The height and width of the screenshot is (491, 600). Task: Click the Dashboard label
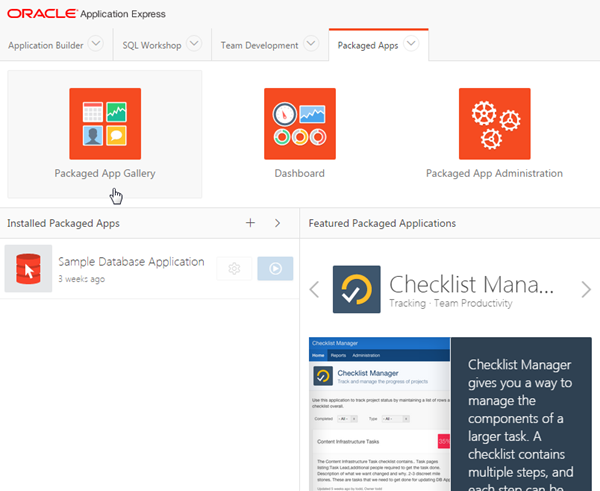point(300,173)
